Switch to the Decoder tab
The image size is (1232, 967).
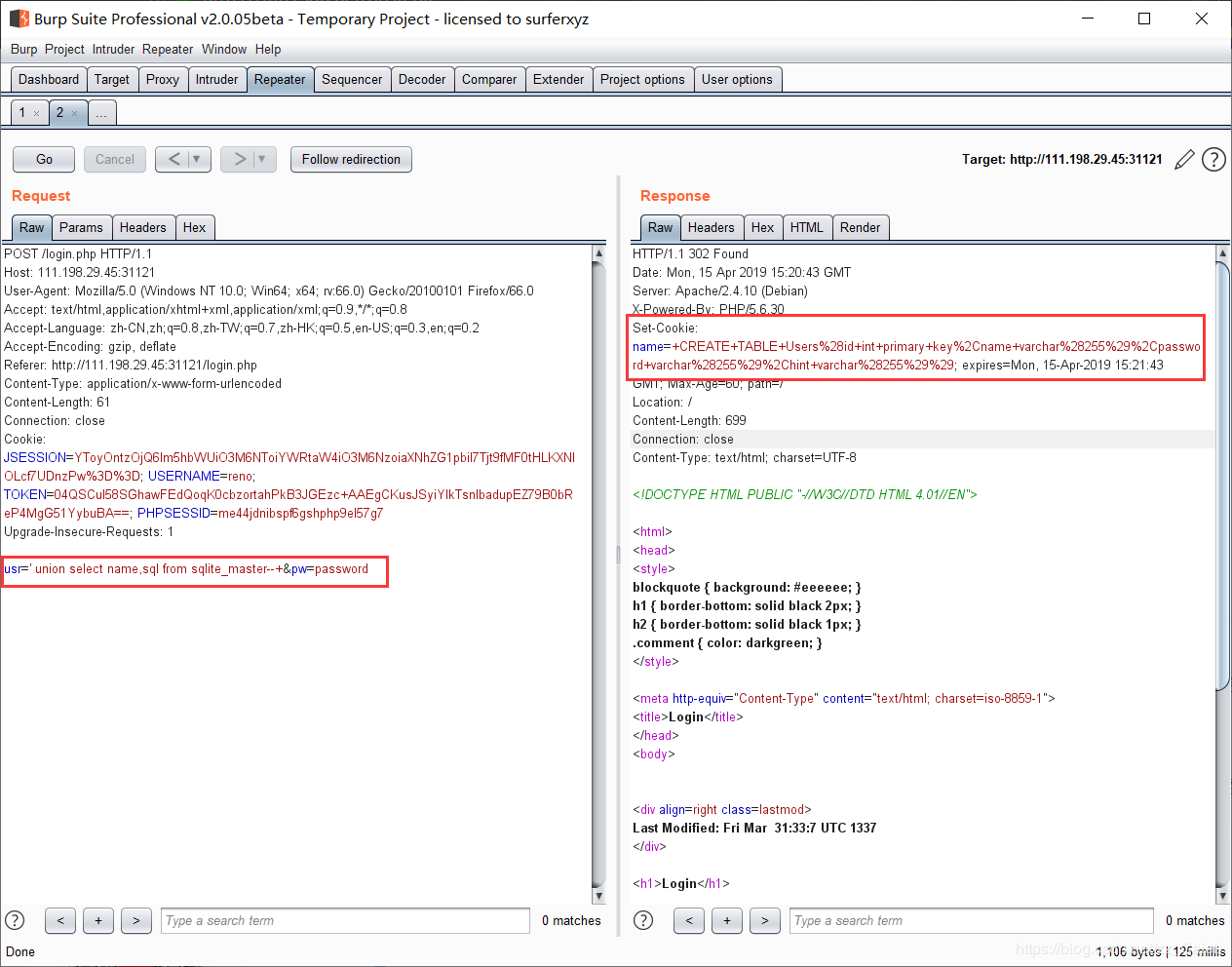point(422,79)
